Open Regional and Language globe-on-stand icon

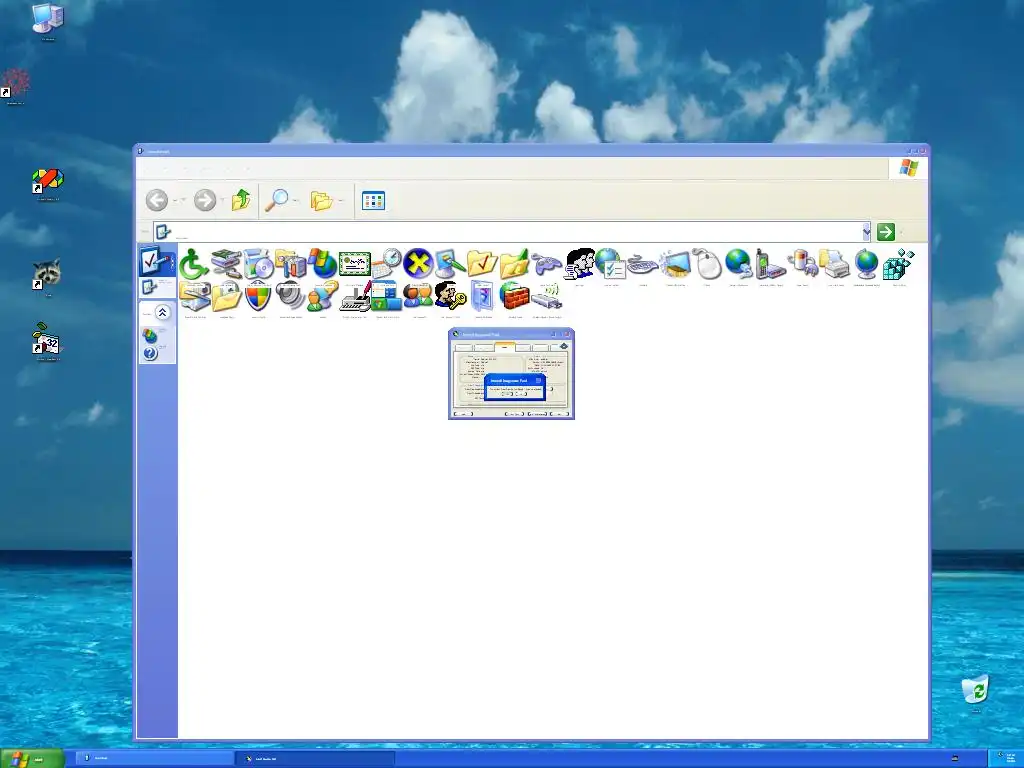tap(867, 264)
